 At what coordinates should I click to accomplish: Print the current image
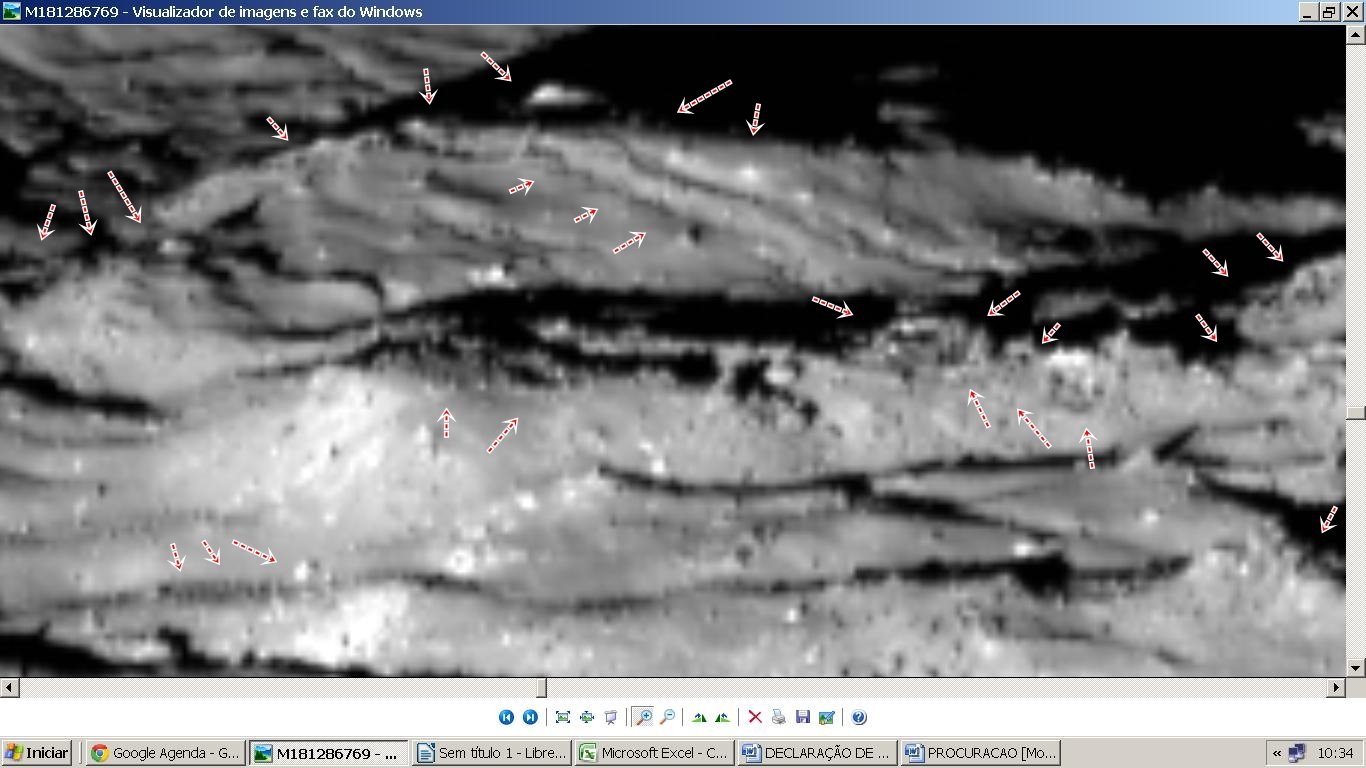(x=779, y=717)
